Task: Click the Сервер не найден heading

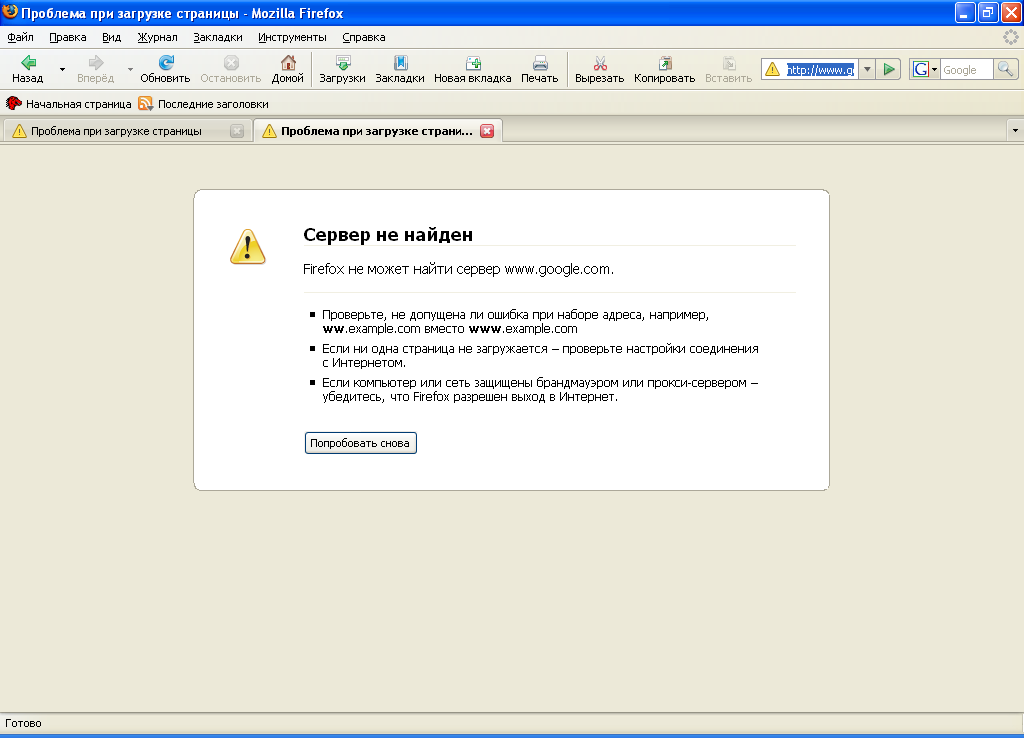Action: (x=388, y=234)
